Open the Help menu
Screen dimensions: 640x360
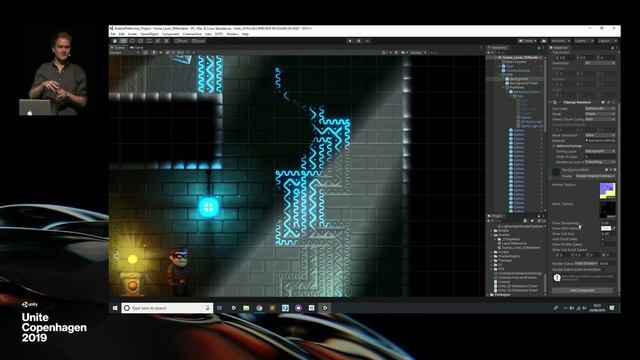click(245, 34)
